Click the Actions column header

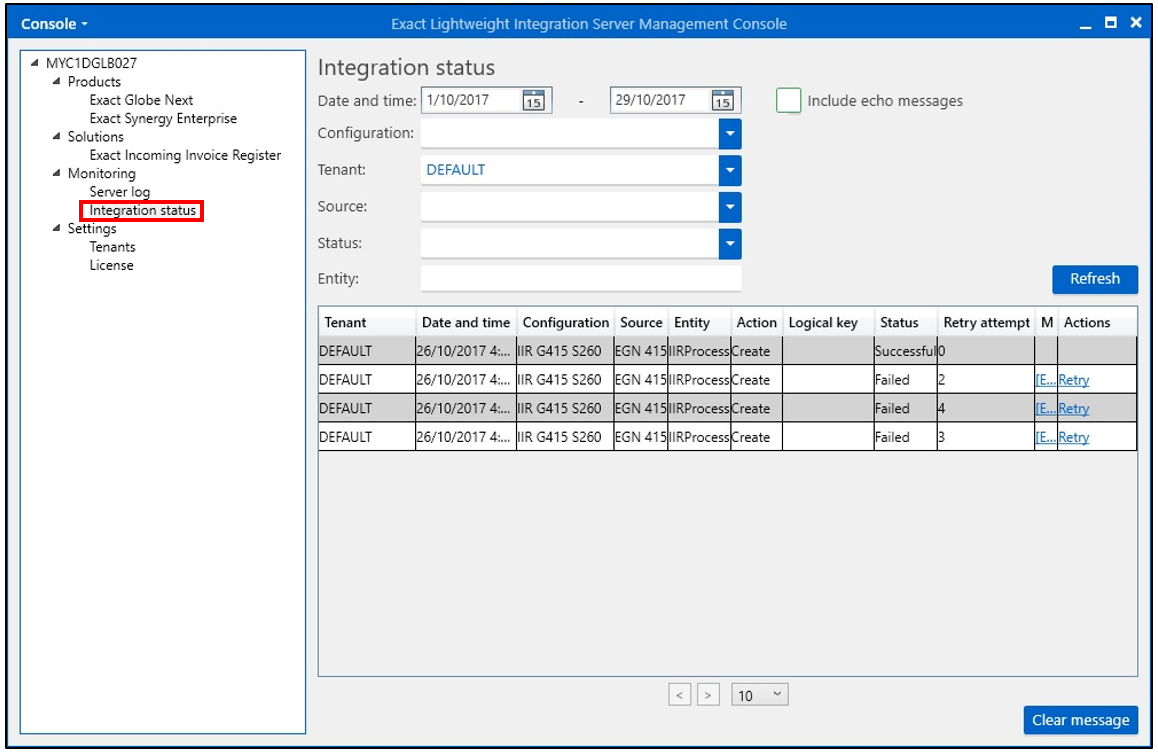(x=1097, y=323)
